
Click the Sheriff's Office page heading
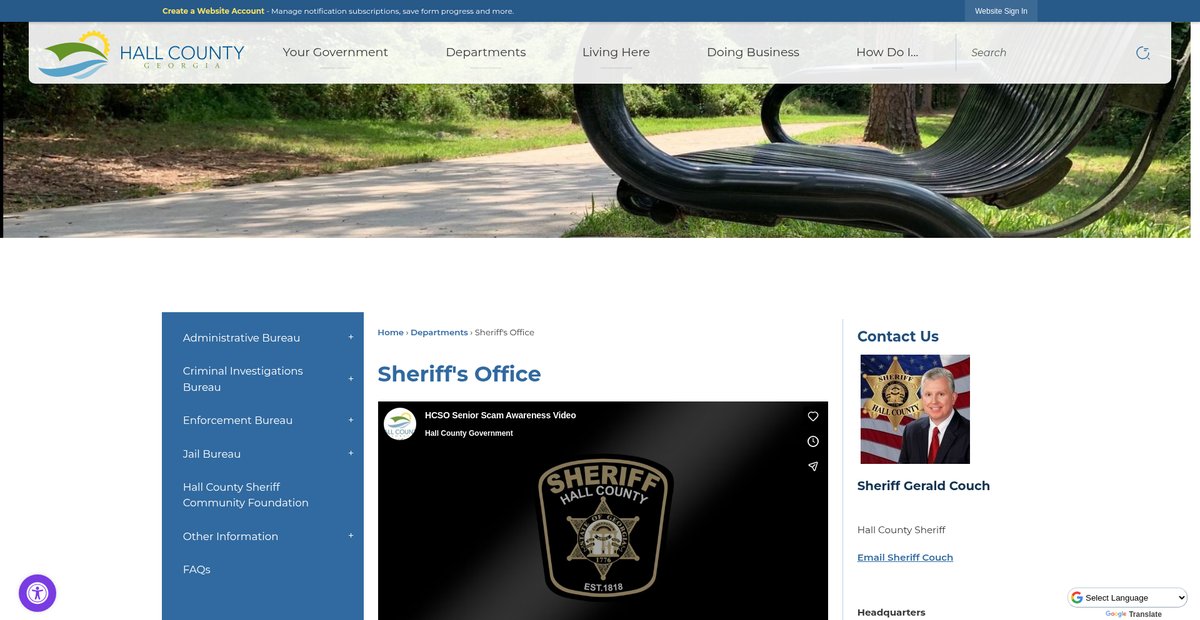click(x=459, y=374)
